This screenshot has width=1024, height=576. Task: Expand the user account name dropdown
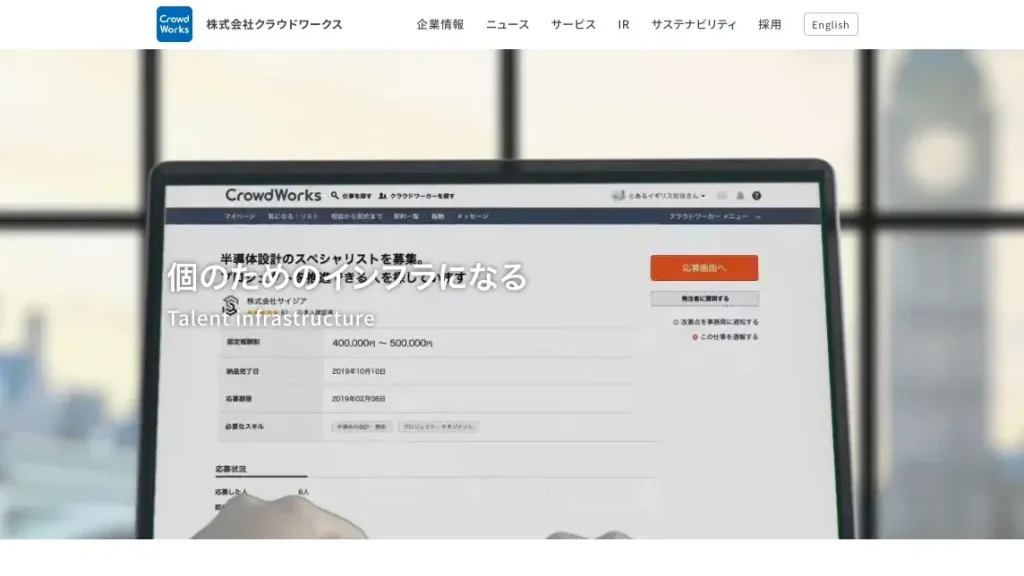click(660, 196)
